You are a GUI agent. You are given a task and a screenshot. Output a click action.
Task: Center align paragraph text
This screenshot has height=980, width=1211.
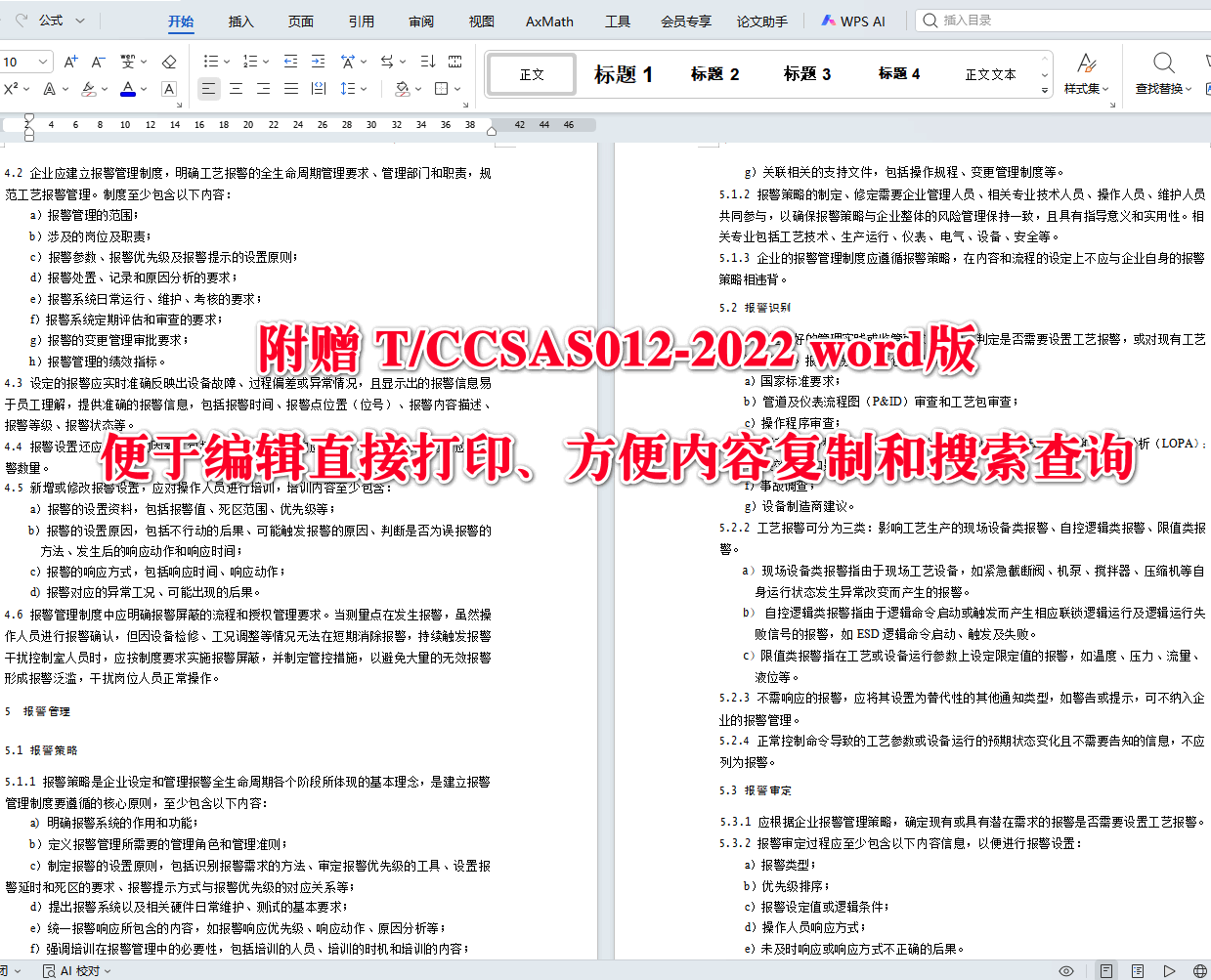237,89
